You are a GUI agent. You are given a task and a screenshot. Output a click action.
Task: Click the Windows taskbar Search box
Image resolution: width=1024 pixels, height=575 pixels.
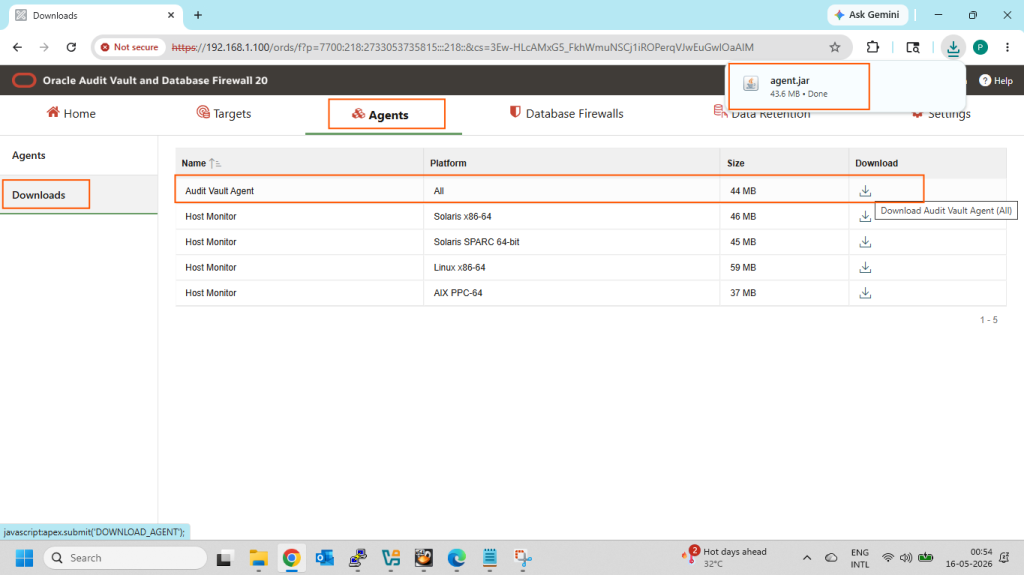click(125, 558)
